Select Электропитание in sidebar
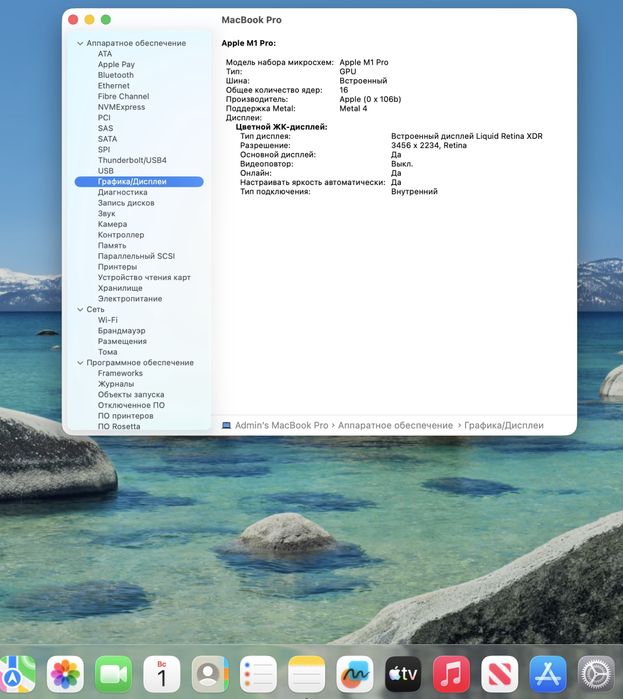The image size is (623, 699). [130, 299]
